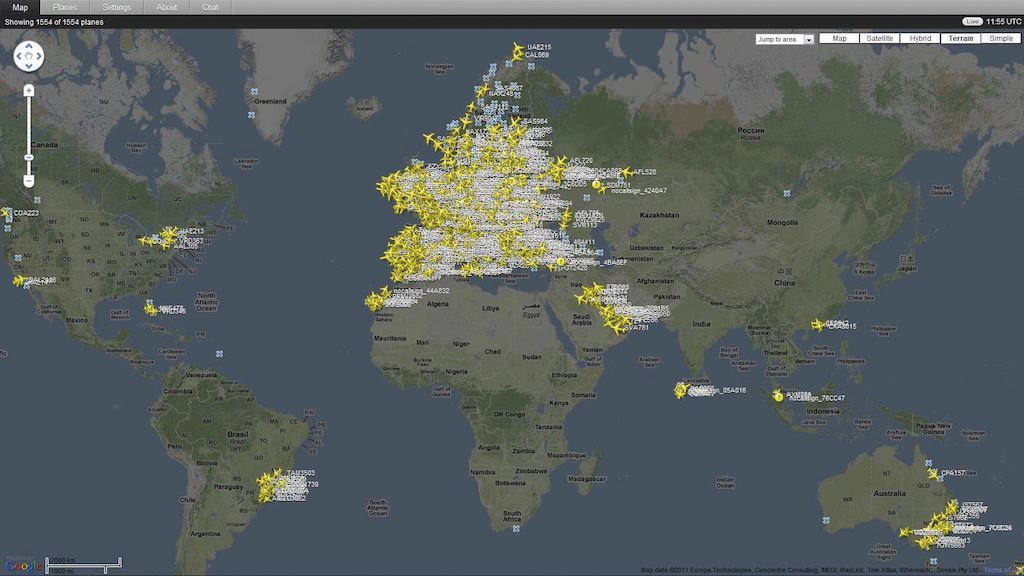
Task: Switch map type to Hybrid
Action: 920,39
